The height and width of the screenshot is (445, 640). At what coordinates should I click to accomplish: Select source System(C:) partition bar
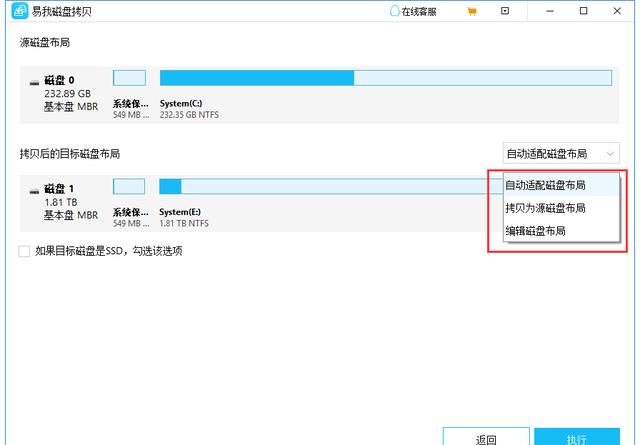pos(385,78)
